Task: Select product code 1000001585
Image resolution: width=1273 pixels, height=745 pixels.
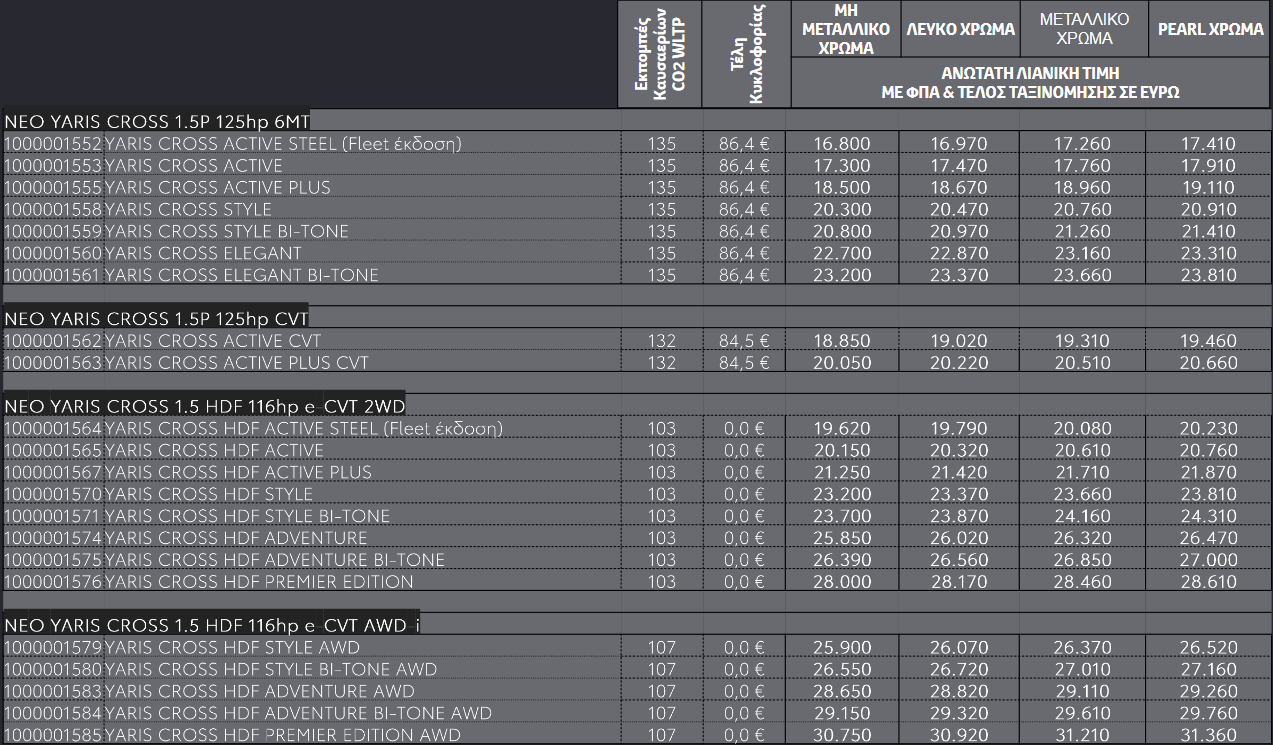Action: (53, 735)
